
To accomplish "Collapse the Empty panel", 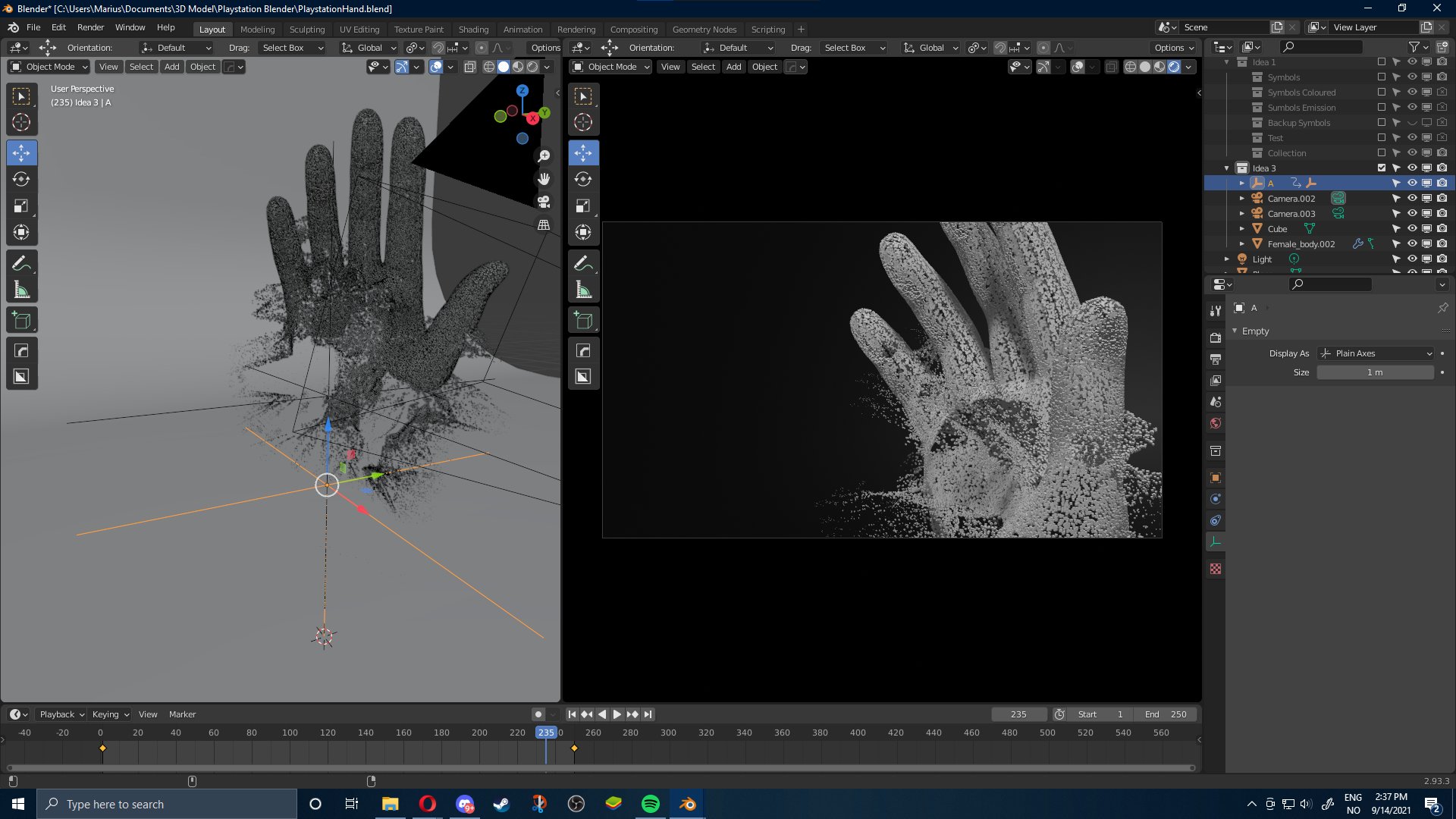I will pyautogui.click(x=1235, y=331).
